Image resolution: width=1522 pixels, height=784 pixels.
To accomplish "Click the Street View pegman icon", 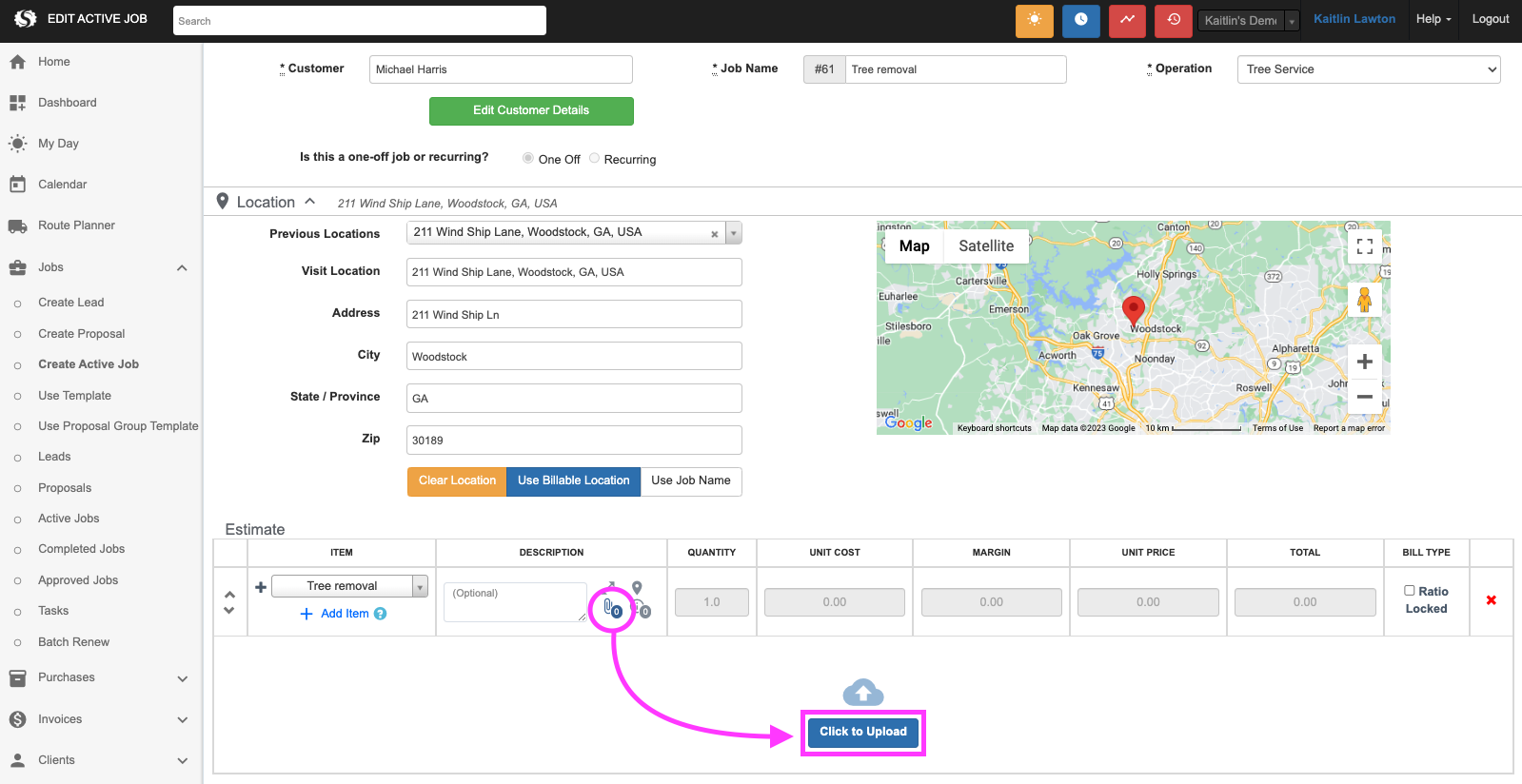I will pos(1364,301).
